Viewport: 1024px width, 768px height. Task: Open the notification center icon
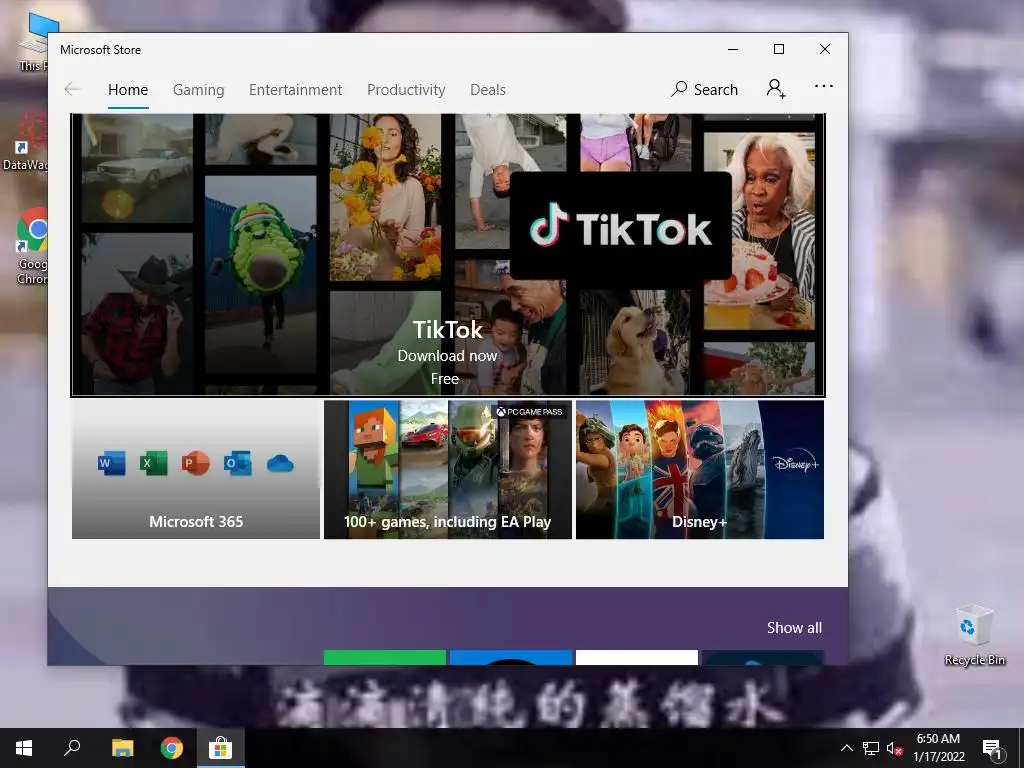[x=992, y=748]
